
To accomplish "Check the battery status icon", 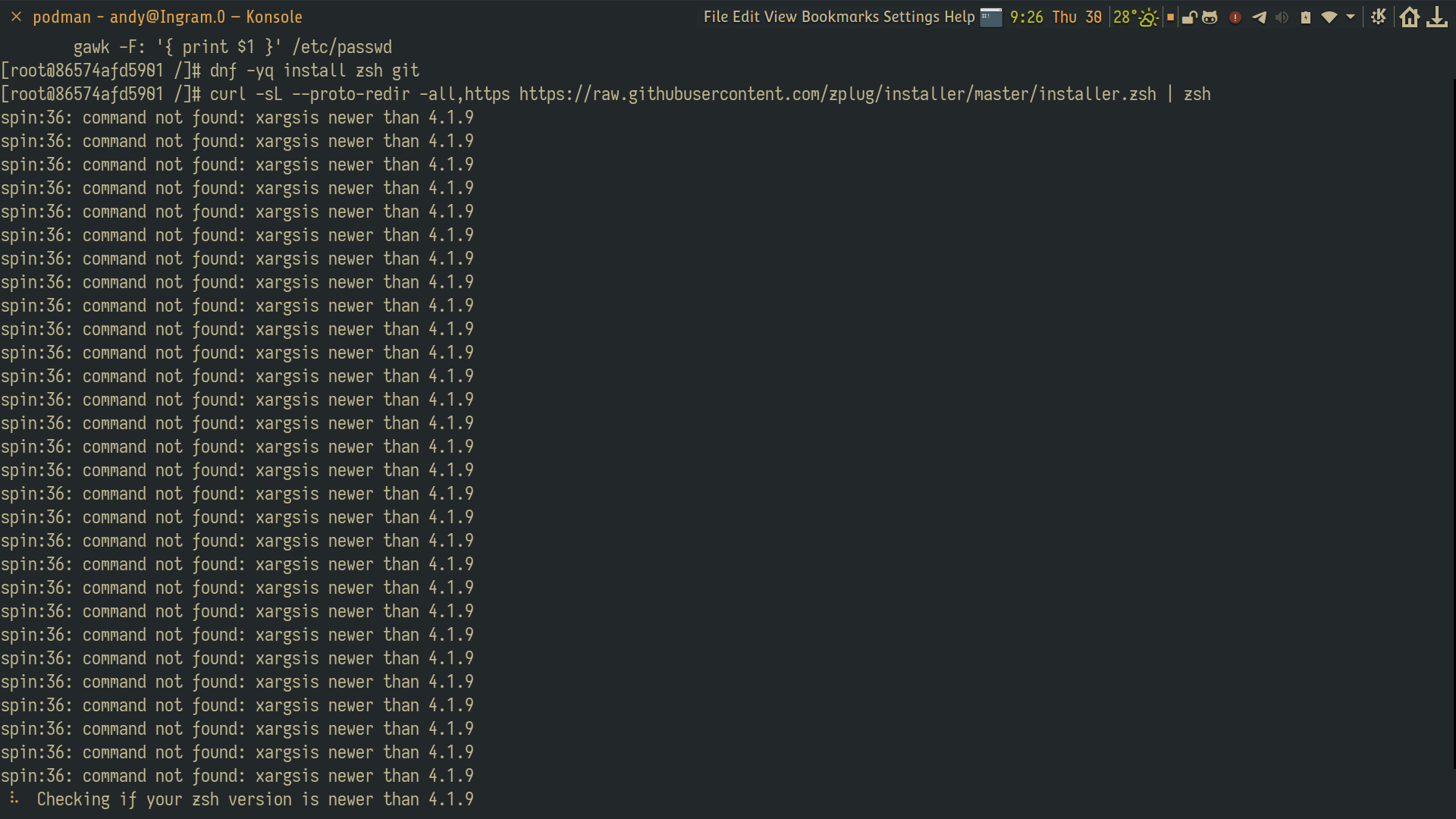I will point(1306,17).
